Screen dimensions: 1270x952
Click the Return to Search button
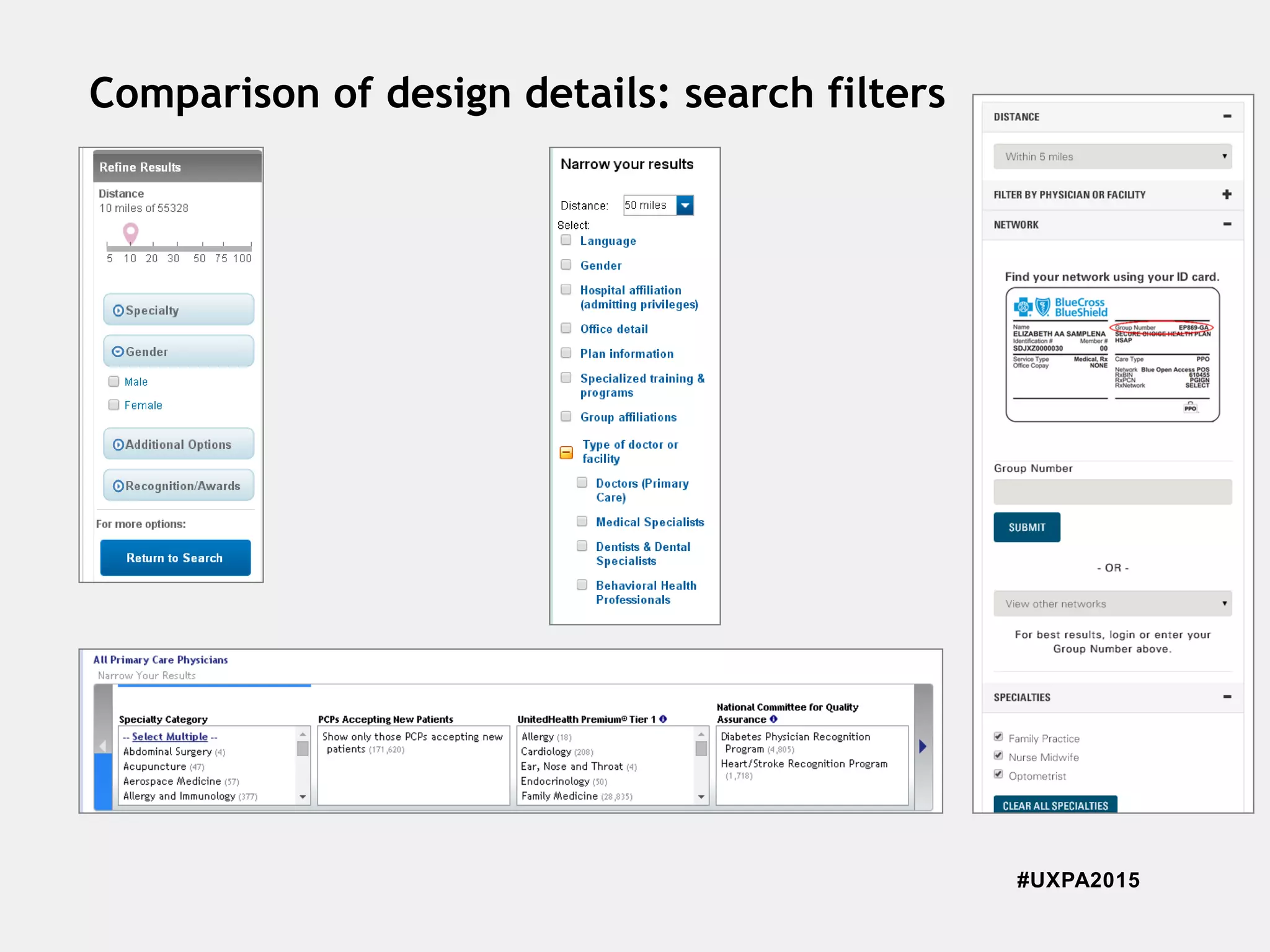[x=175, y=558]
